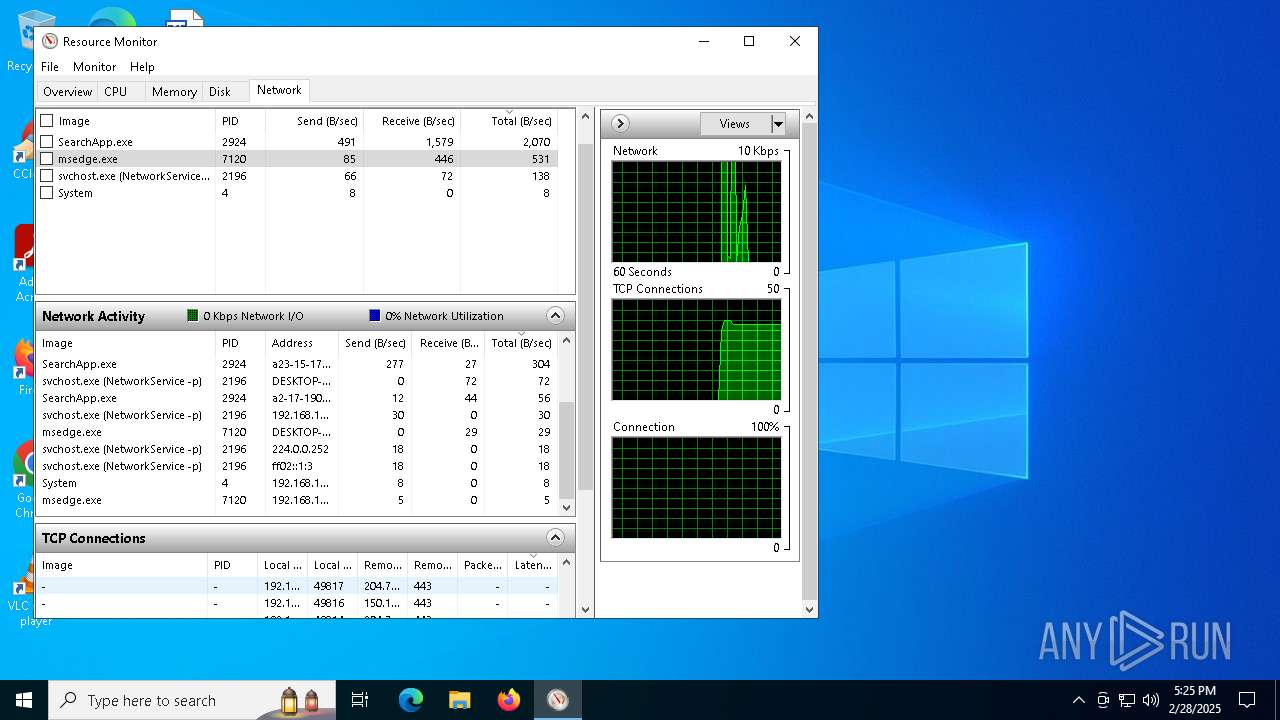Open volume control tray icon
This screenshot has height=720, width=1280.
(1151, 700)
